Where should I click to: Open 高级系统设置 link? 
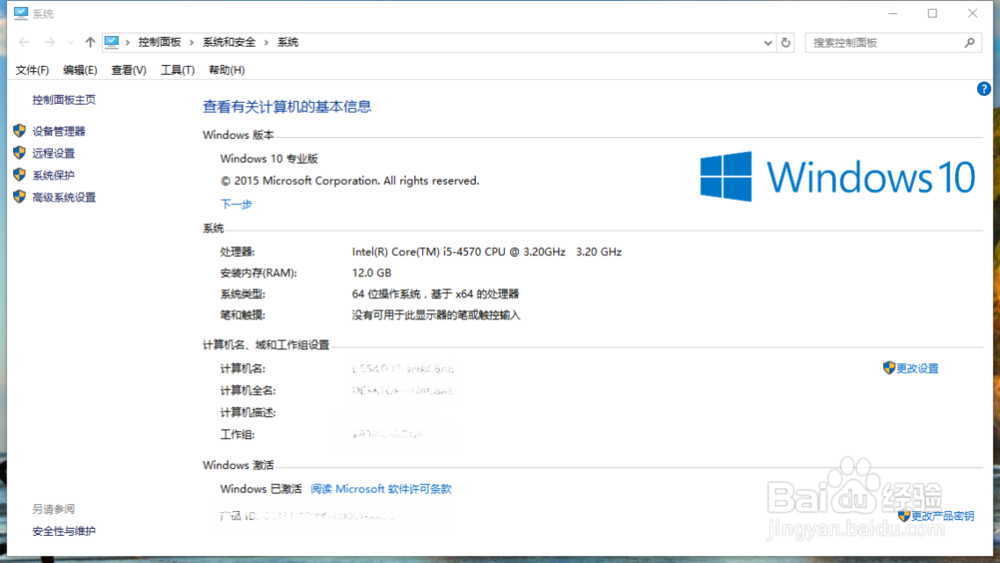tap(64, 198)
